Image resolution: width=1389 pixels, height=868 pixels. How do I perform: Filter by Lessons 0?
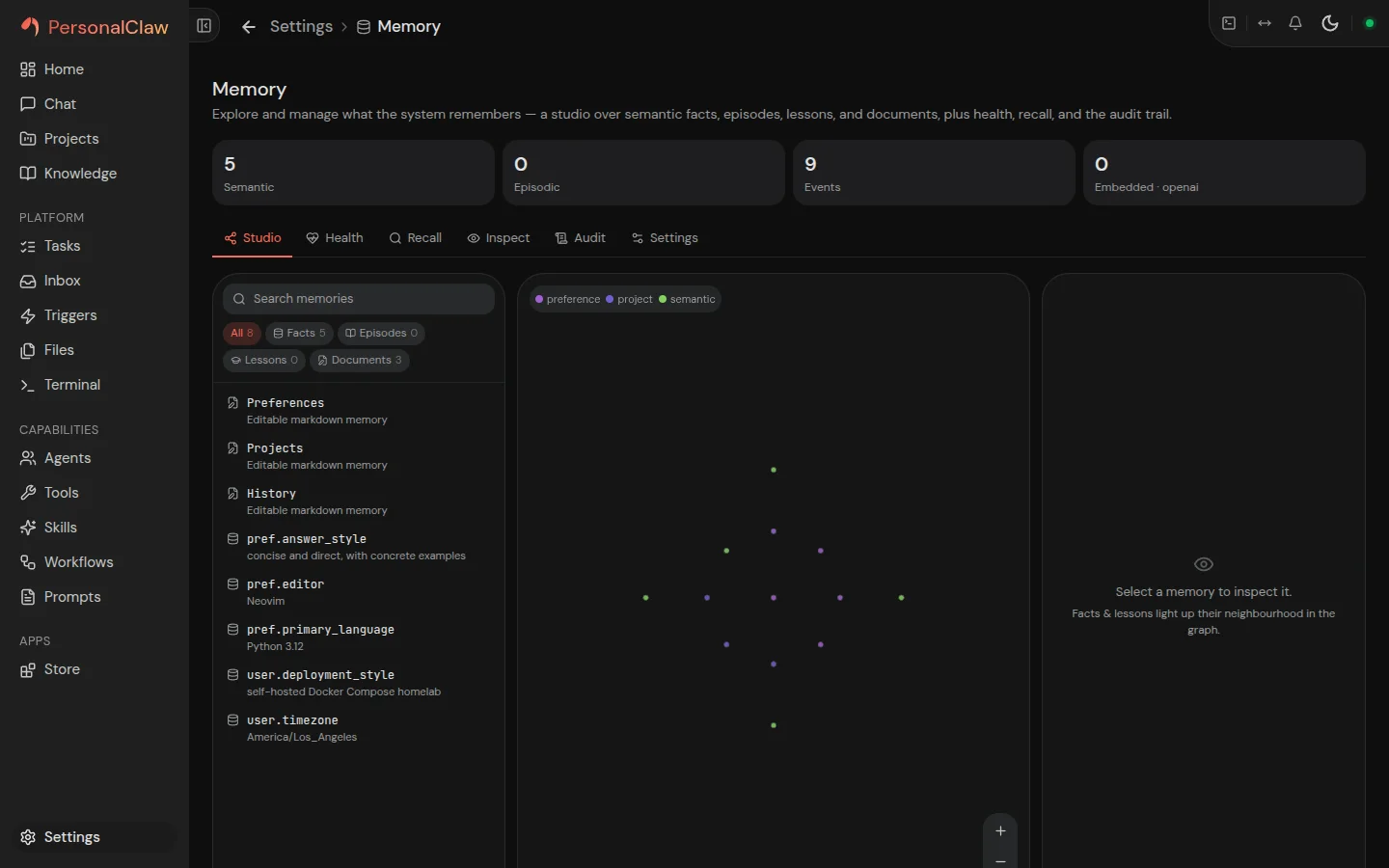(x=264, y=360)
